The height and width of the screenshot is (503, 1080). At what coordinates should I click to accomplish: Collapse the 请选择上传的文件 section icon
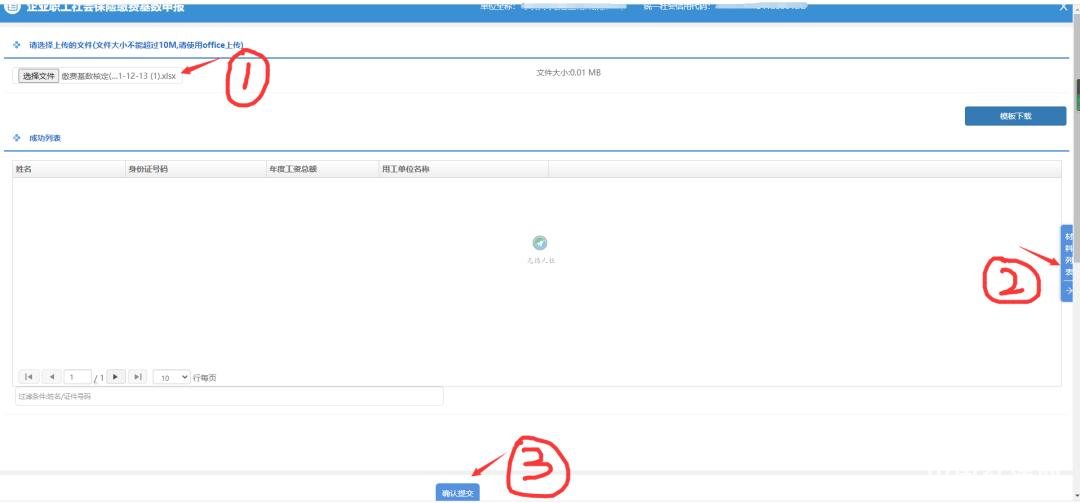click(17, 45)
